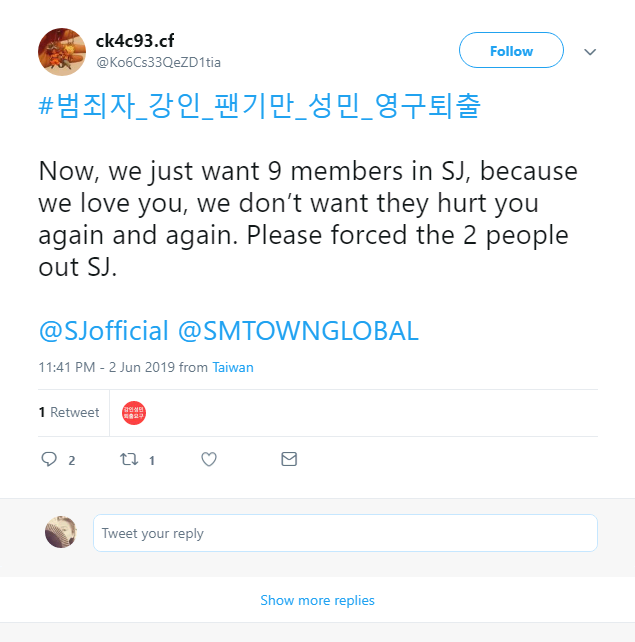Image resolution: width=635 pixels, height=642 pixels.
Task: Retweet this tweet using the retweet icon
Action: (128, 460)
